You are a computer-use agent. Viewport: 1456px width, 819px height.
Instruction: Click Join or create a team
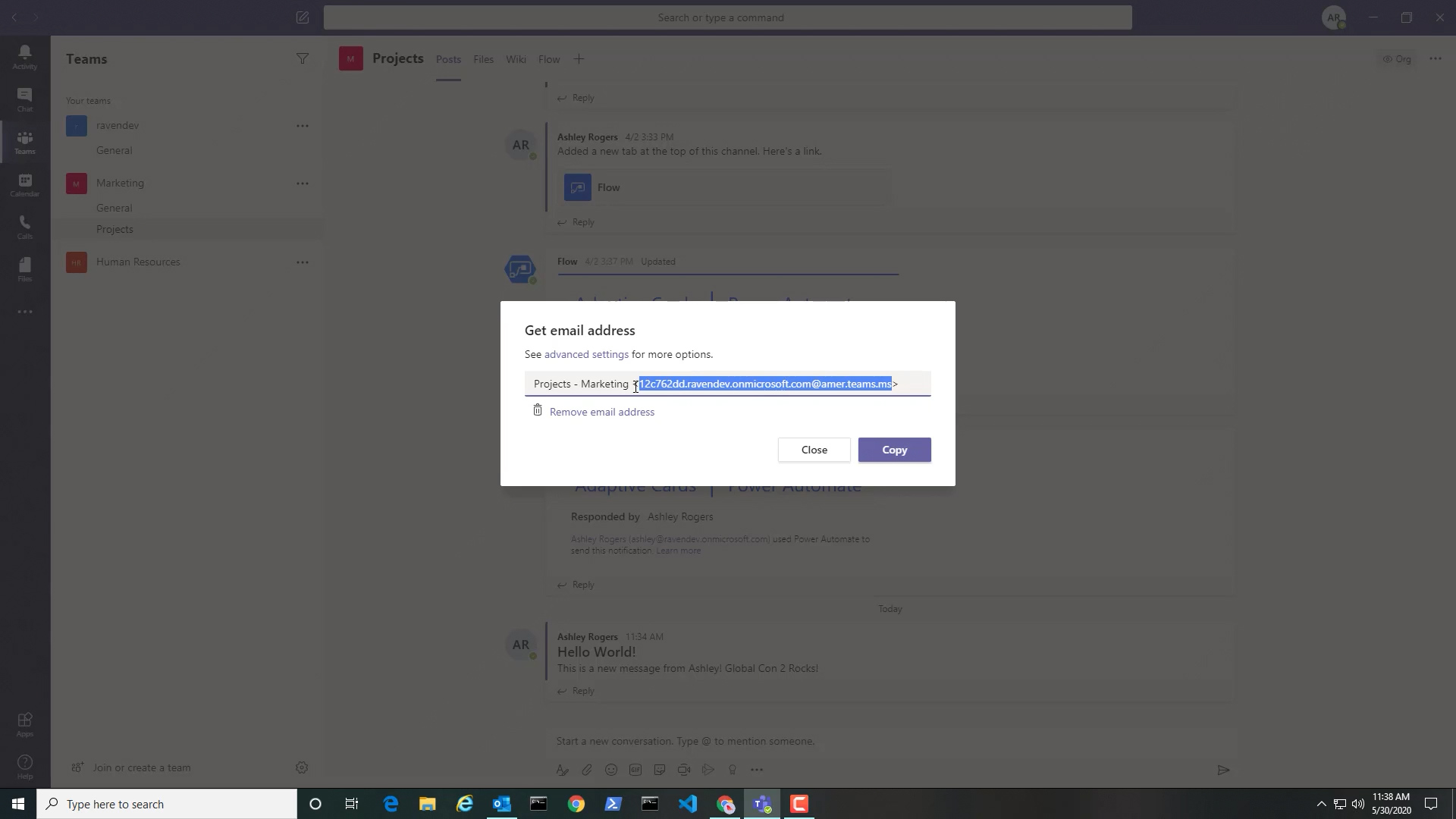point(141,767)
